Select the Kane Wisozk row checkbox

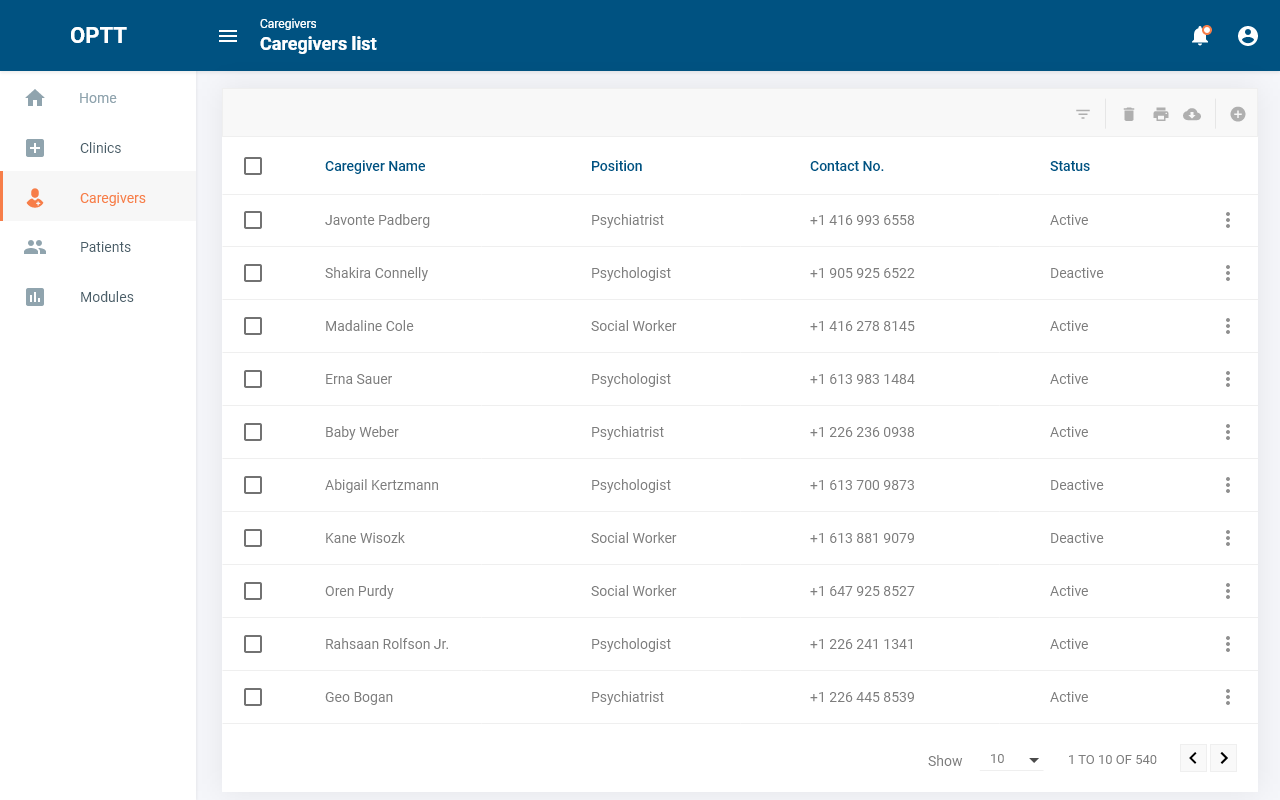click(253, 538)
